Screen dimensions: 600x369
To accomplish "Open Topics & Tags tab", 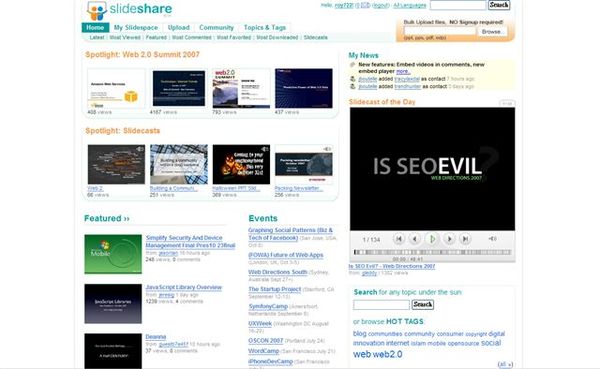I will pyautogui.click(x=265, y=28).
